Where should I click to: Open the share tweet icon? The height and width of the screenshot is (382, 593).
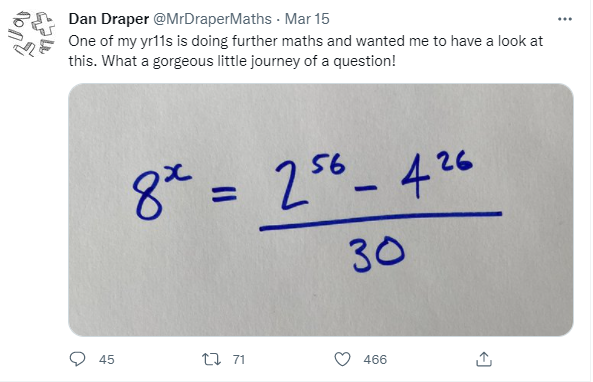click(484, 359)
